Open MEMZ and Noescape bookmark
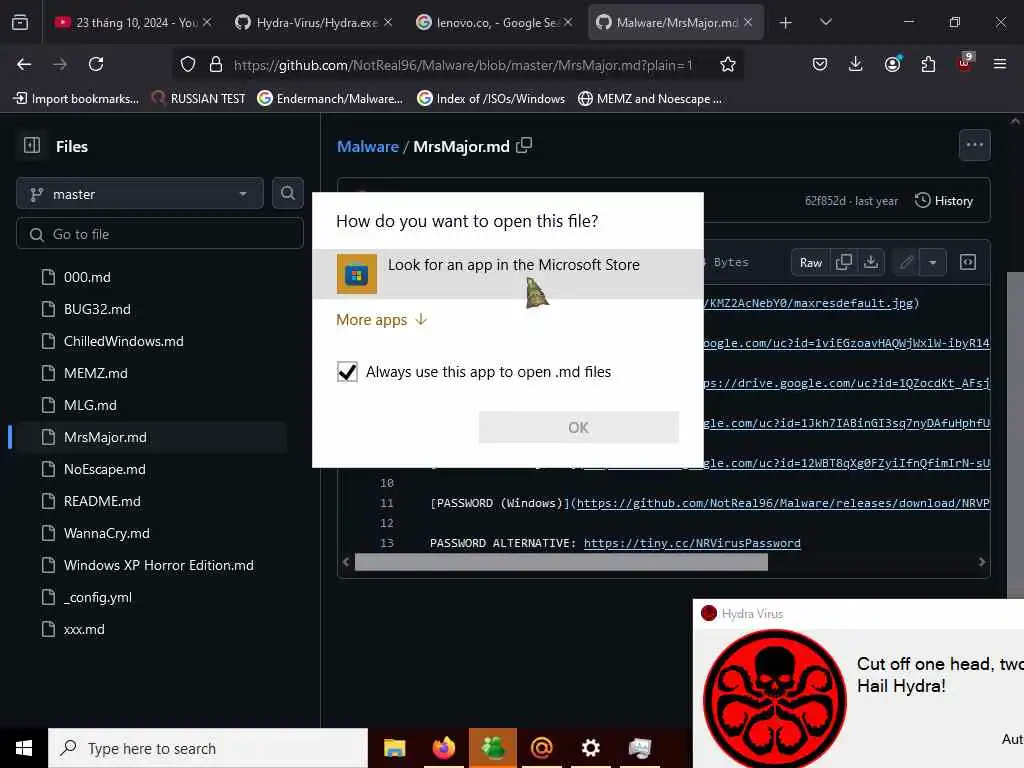 (x=650, y=99)
